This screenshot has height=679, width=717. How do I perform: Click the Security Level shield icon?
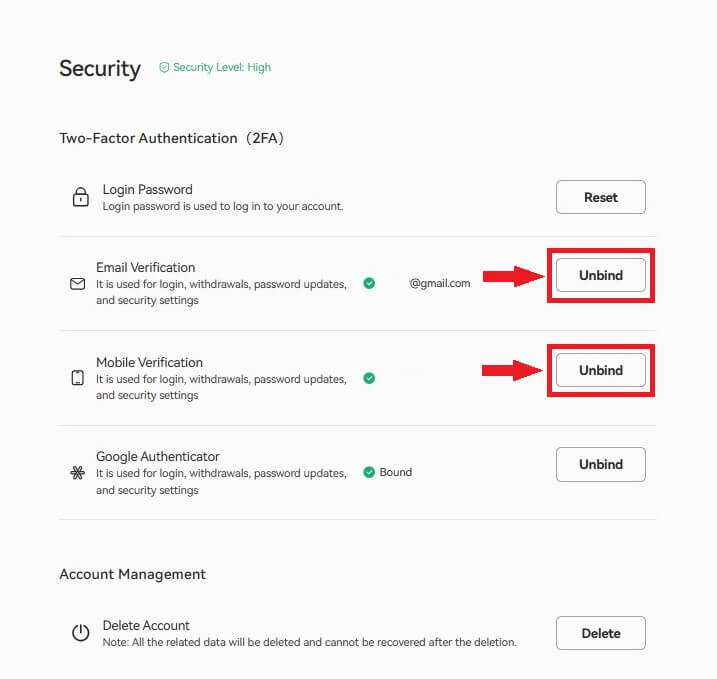point(164,68)
